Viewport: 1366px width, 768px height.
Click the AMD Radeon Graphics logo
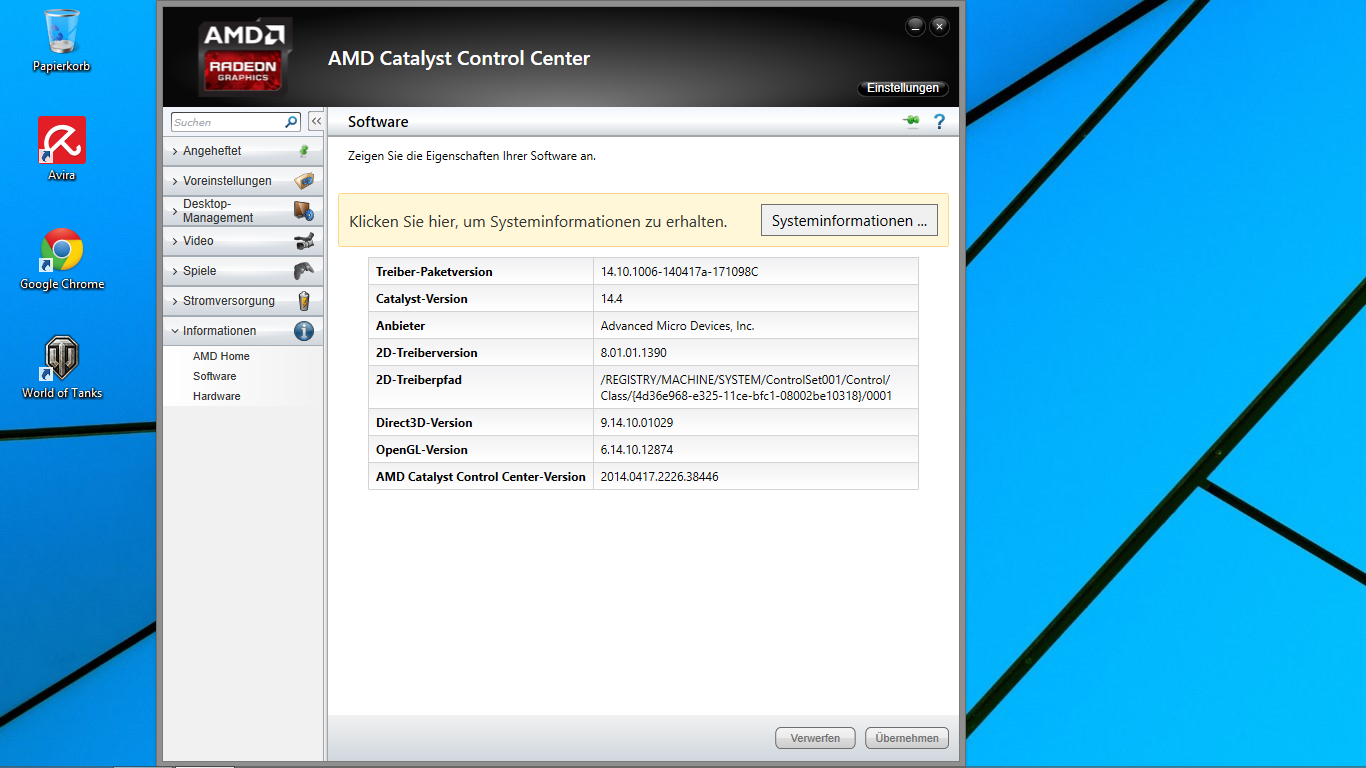coord(245,56)
